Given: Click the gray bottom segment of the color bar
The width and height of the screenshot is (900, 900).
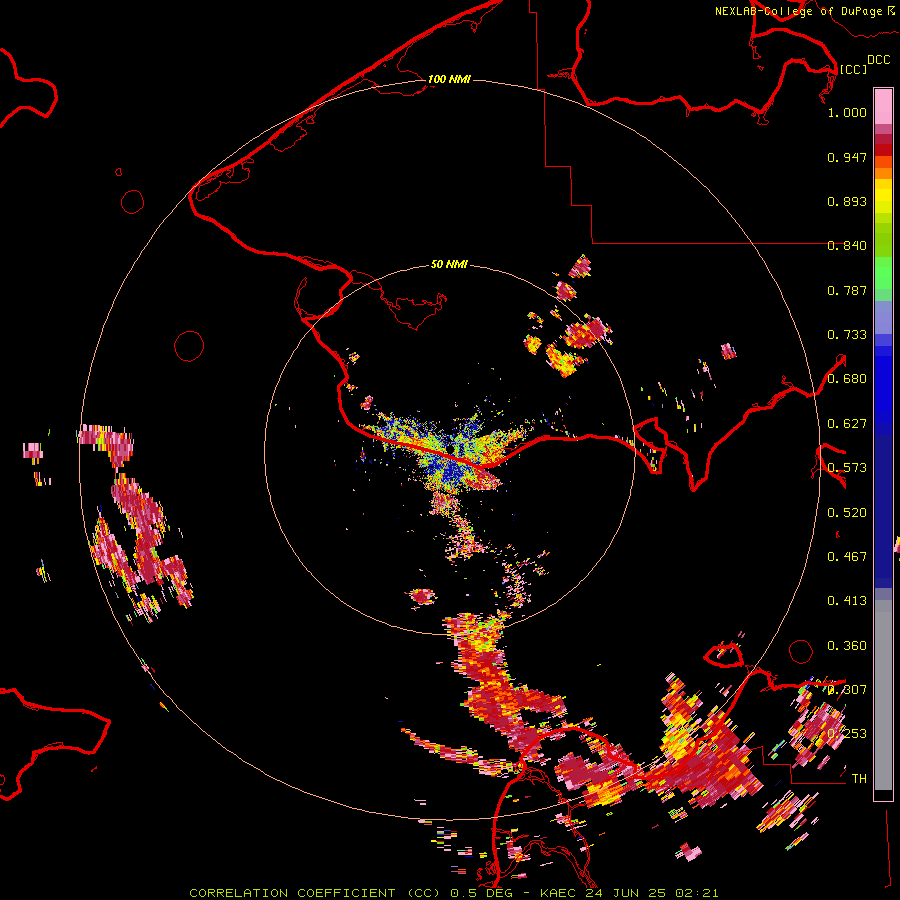Looking at the screenshot, I should 883,695.
